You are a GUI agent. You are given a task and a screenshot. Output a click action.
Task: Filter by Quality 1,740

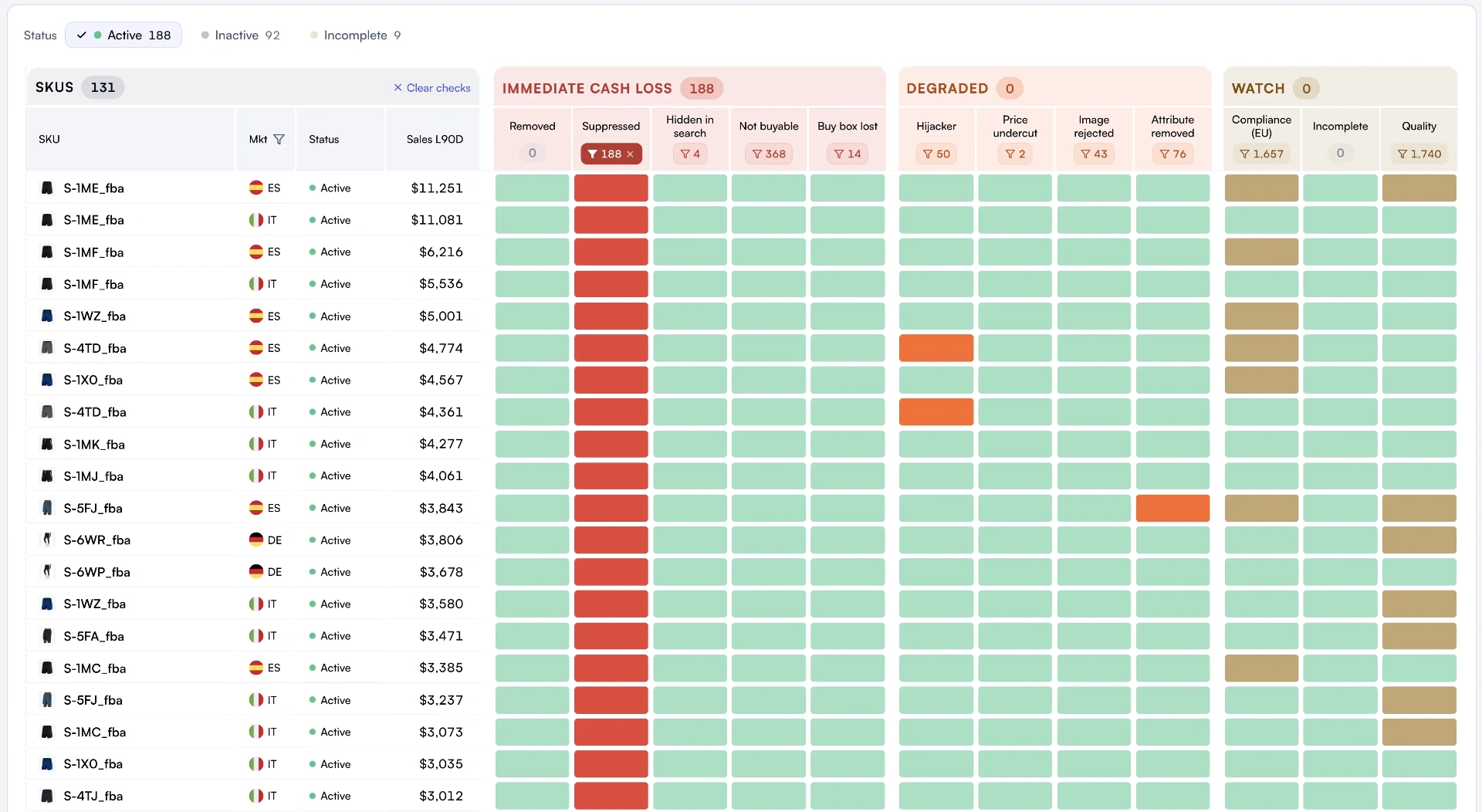point(1419,154)
